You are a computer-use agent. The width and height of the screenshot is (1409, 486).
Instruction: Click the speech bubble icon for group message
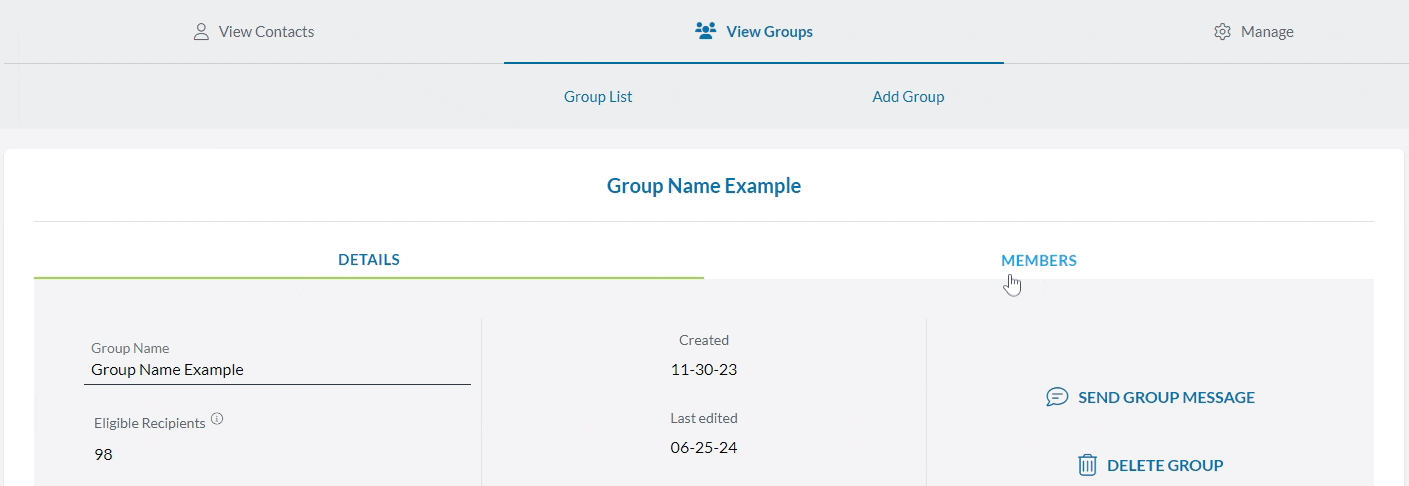(1057, 397)
